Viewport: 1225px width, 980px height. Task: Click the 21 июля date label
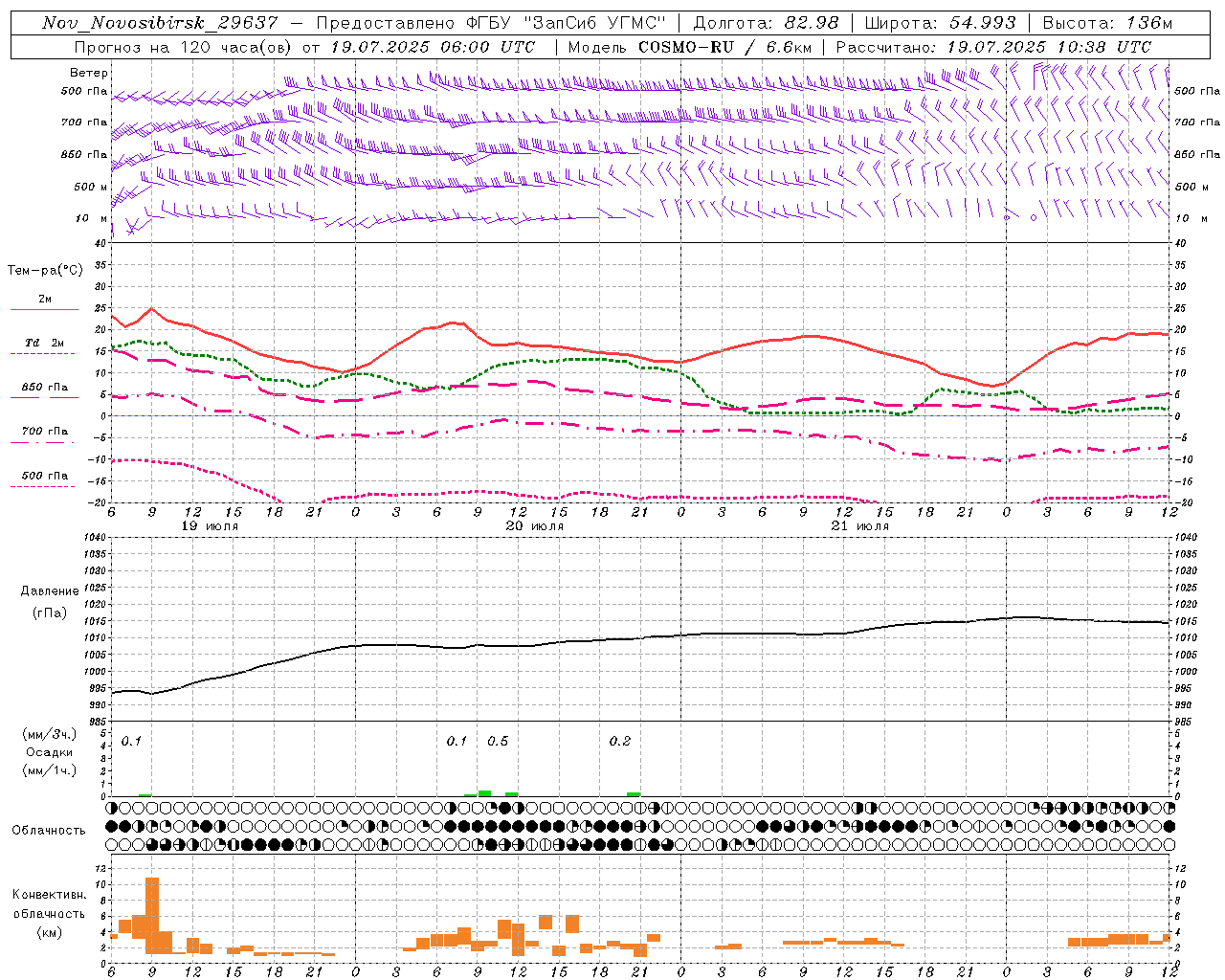point(859,526)
